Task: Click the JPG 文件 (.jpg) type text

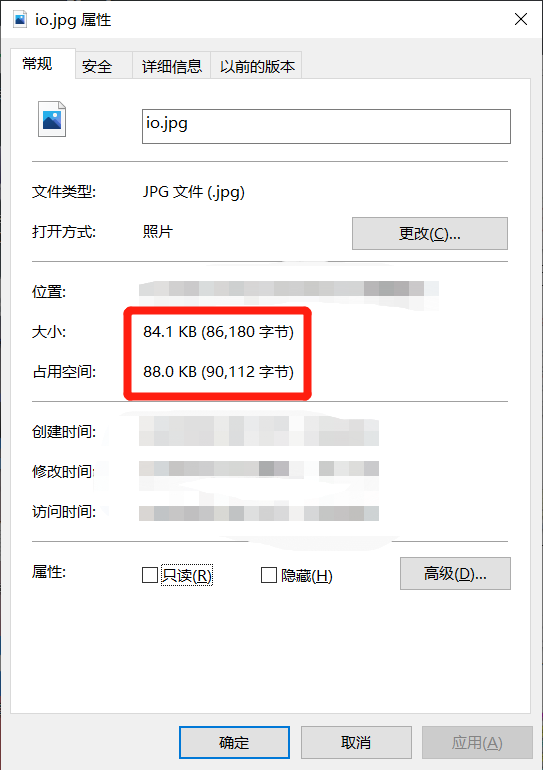Action: point(193,192)
